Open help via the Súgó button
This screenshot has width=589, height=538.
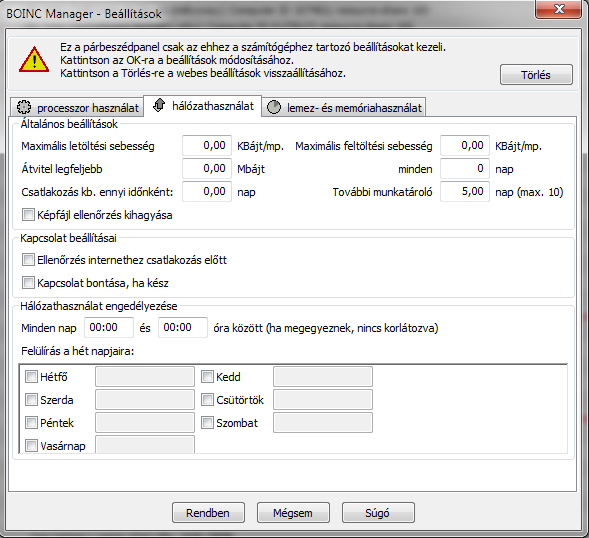click(378, 513)
